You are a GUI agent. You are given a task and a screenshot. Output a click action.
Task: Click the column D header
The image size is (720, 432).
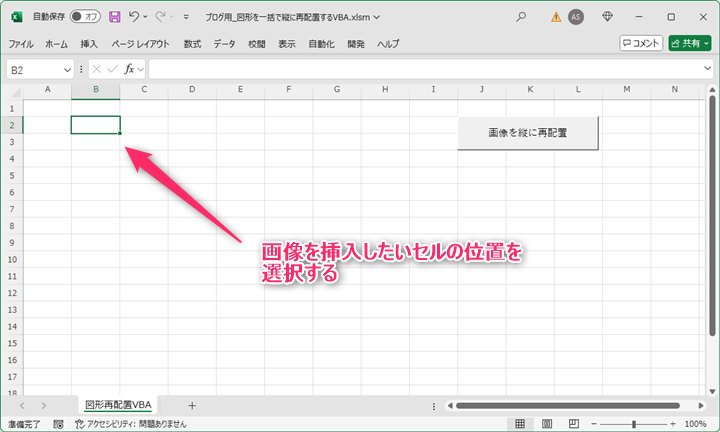click(191, 90)
